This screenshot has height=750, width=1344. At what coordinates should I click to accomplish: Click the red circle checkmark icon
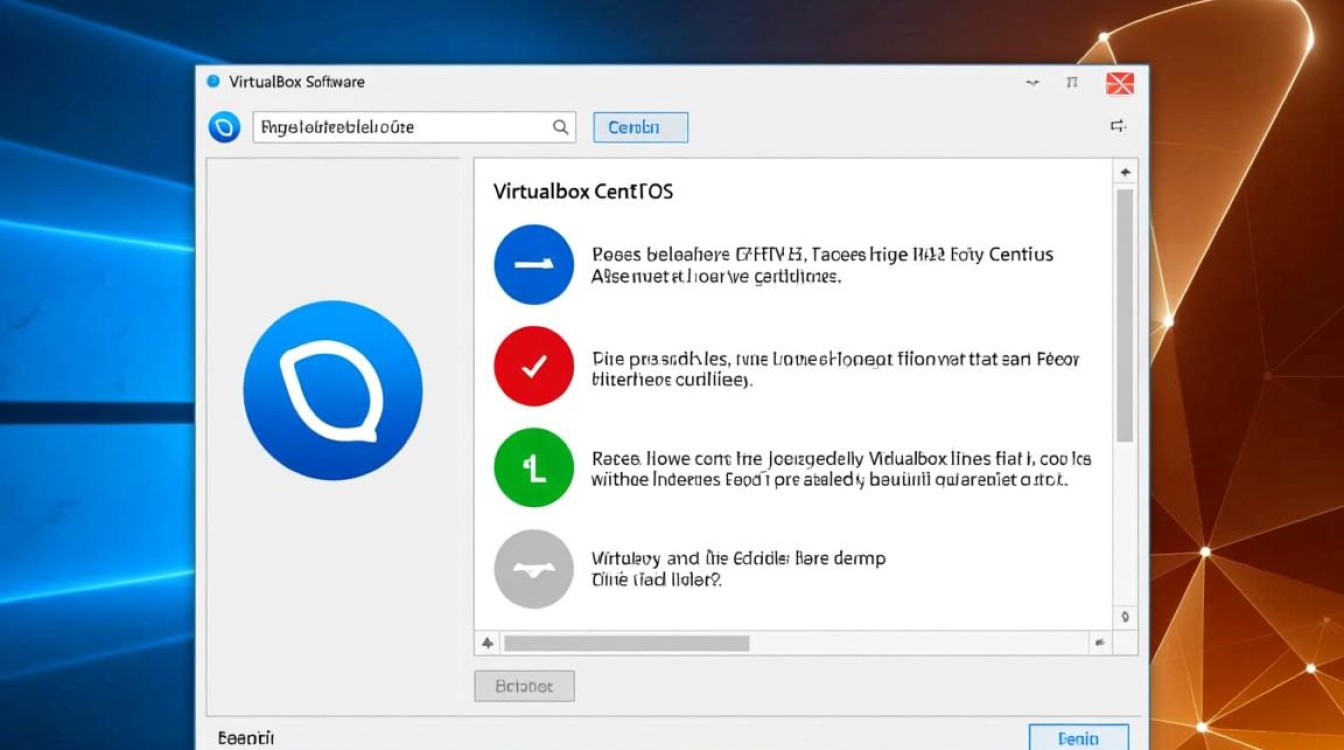click(x=534, y=366)
